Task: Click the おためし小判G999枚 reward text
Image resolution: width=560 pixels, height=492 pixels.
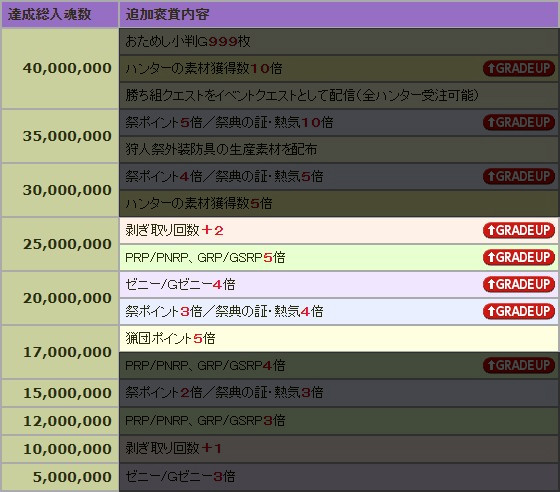Action: coord(188,41)
